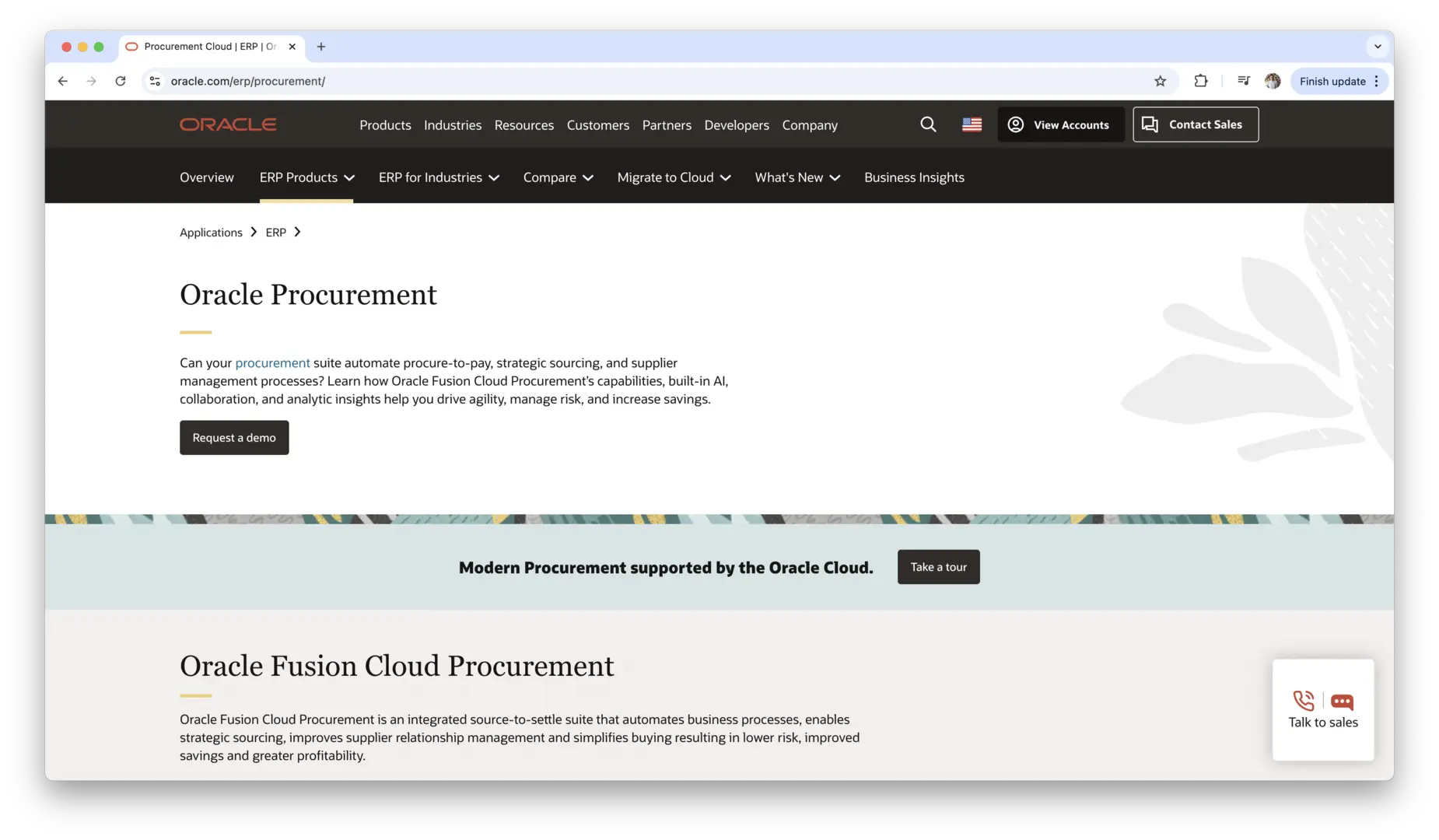1439x840 pixels.
Task: Click the phone icon in Talk to sales
Action: point(1303,701)
